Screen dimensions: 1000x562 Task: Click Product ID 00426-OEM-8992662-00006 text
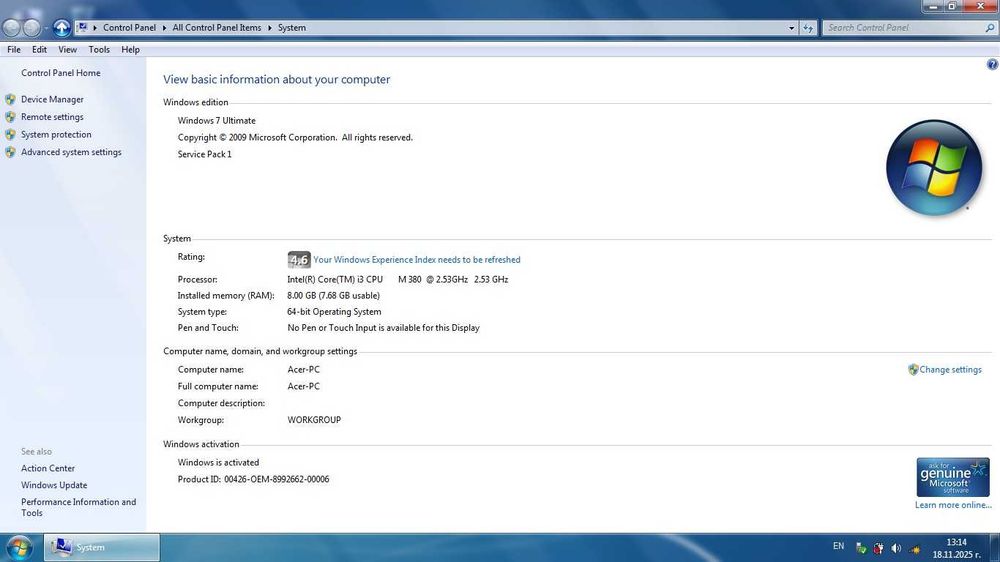click(x=253, y=480)
